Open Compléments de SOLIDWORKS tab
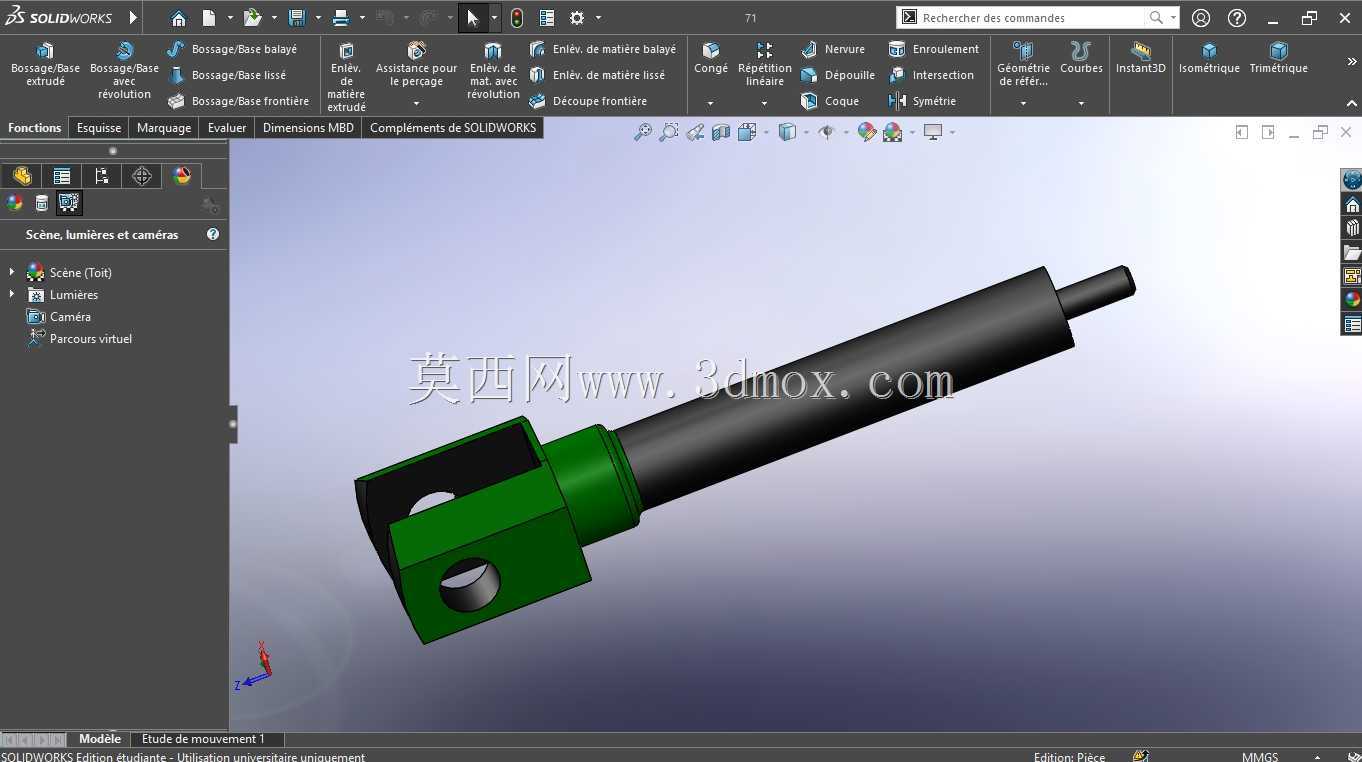This screenshot has width=1362, height=762. point(453,128)
